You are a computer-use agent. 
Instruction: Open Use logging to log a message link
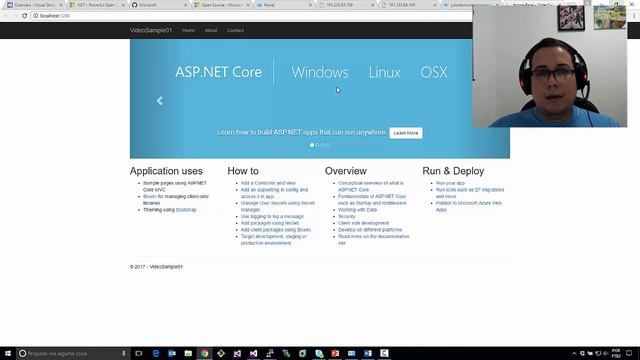[272, 216]
